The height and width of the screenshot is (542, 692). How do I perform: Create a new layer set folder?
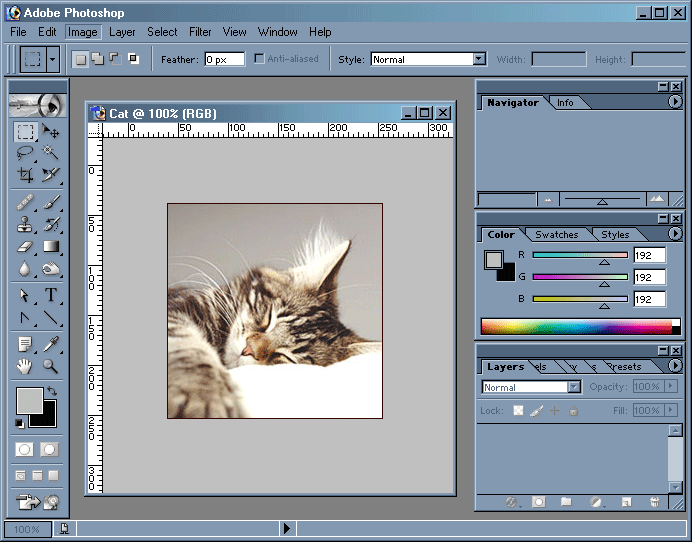[566, 502]
